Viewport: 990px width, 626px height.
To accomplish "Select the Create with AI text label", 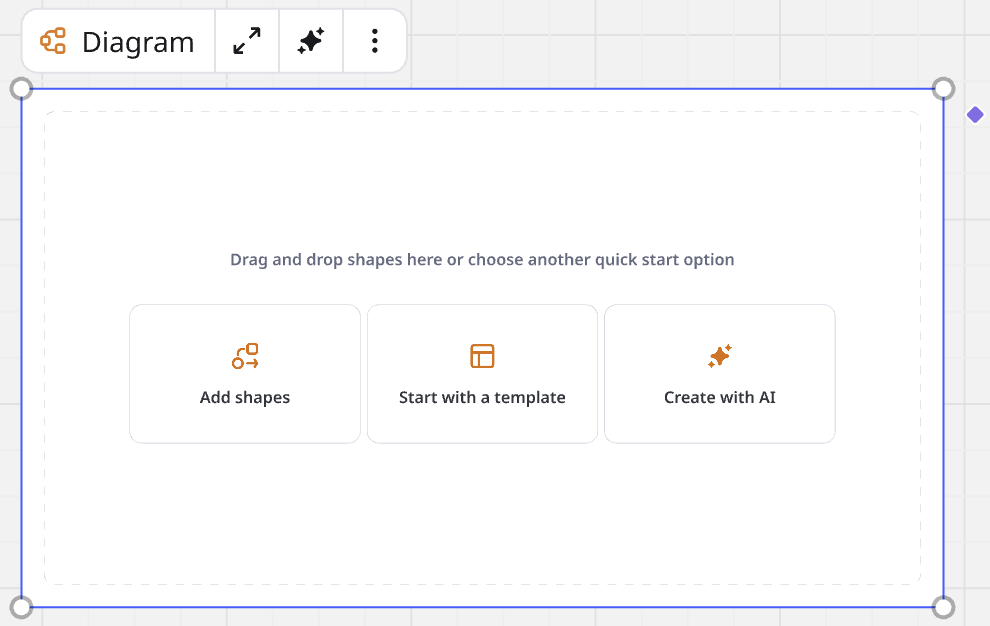I will [x=719, y=397].
